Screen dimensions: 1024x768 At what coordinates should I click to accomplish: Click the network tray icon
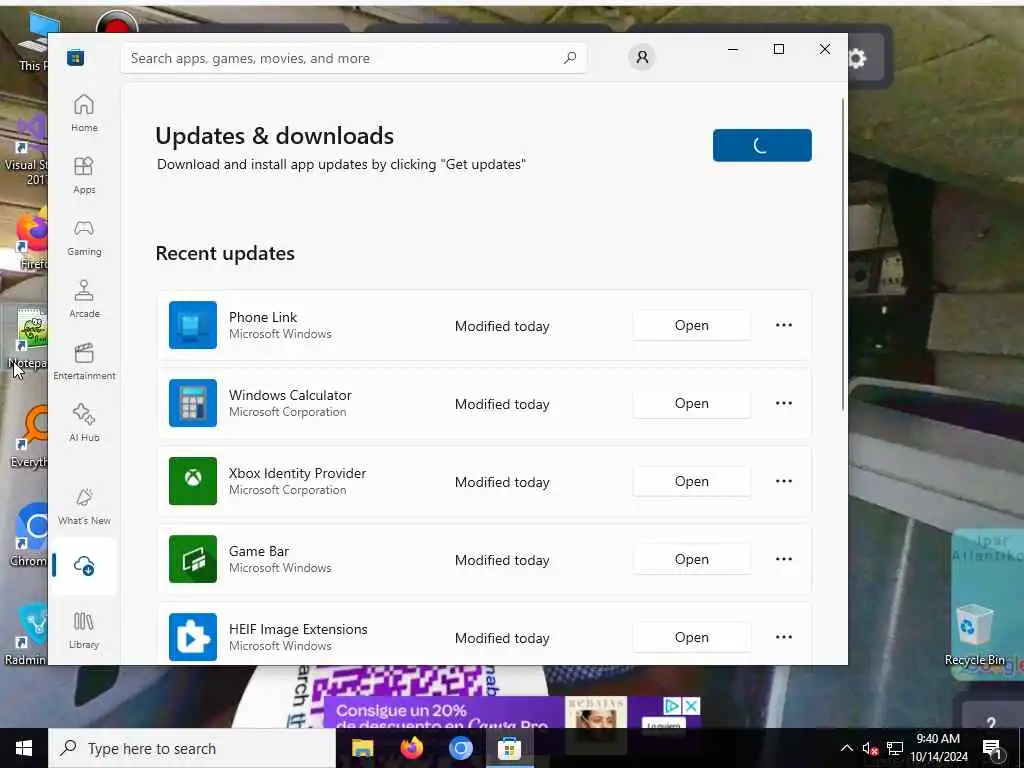(x=895, y=748)
